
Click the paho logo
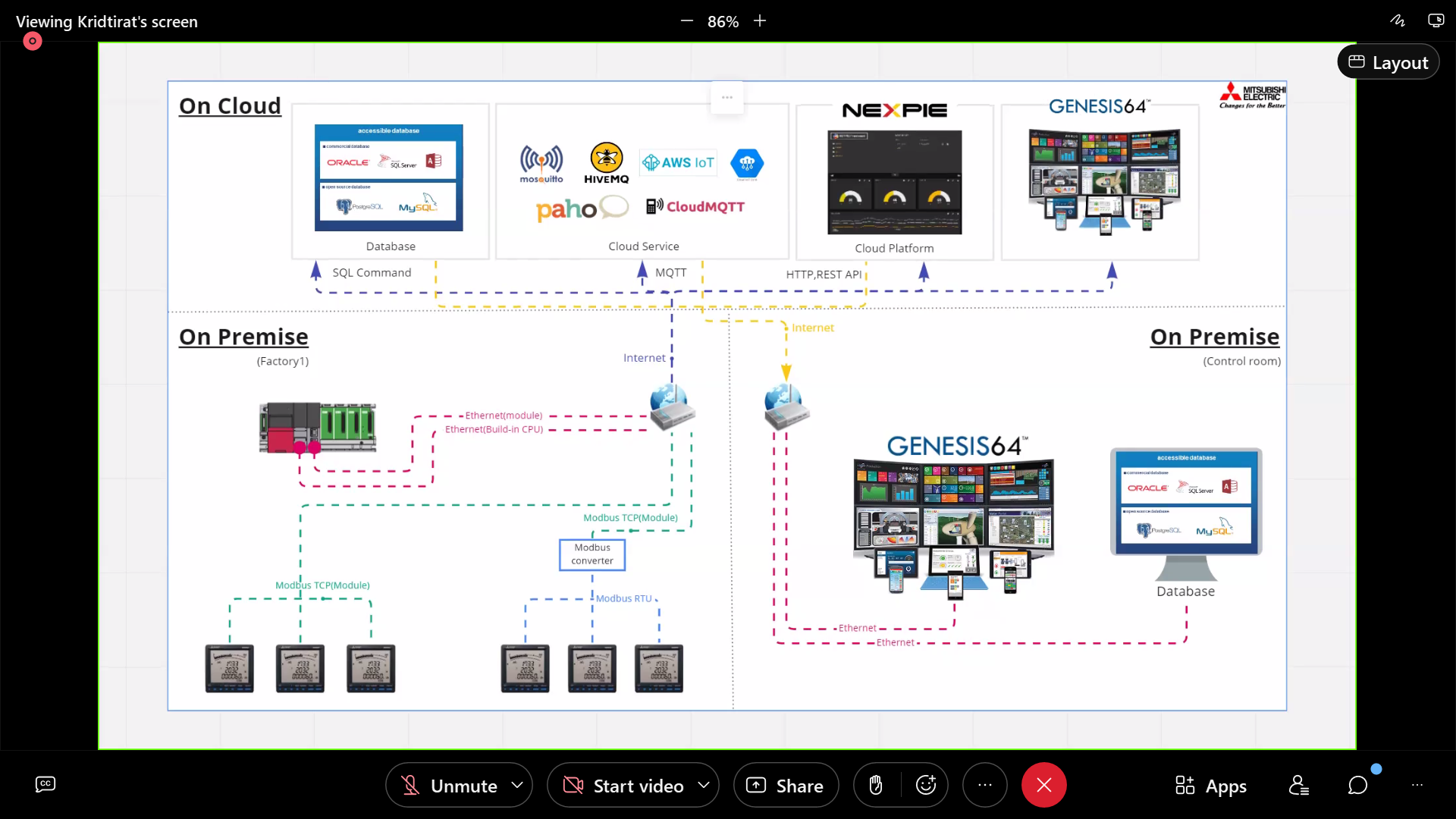582,209
